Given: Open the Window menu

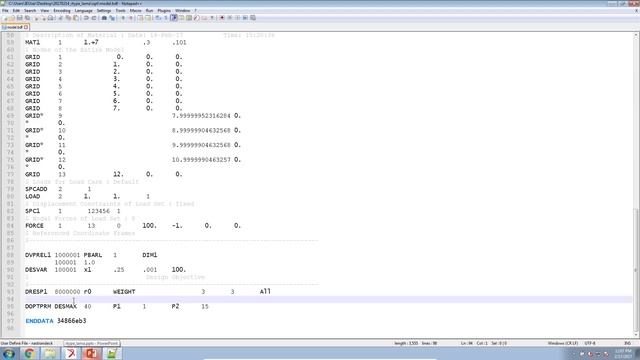Looking at the screenshot, I should coord(182,11).
